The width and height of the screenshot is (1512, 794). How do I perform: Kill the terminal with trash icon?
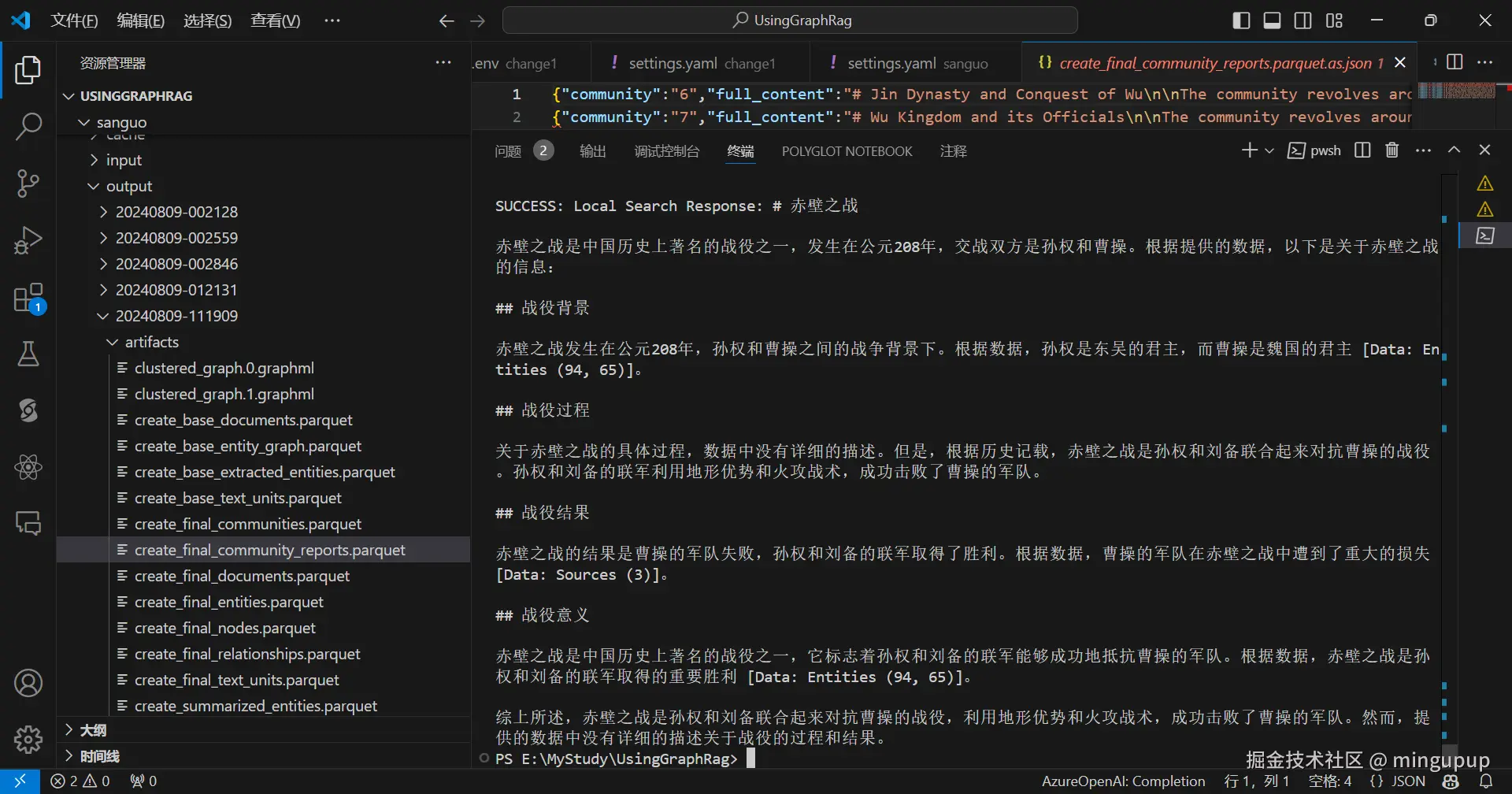[1392, 150]
